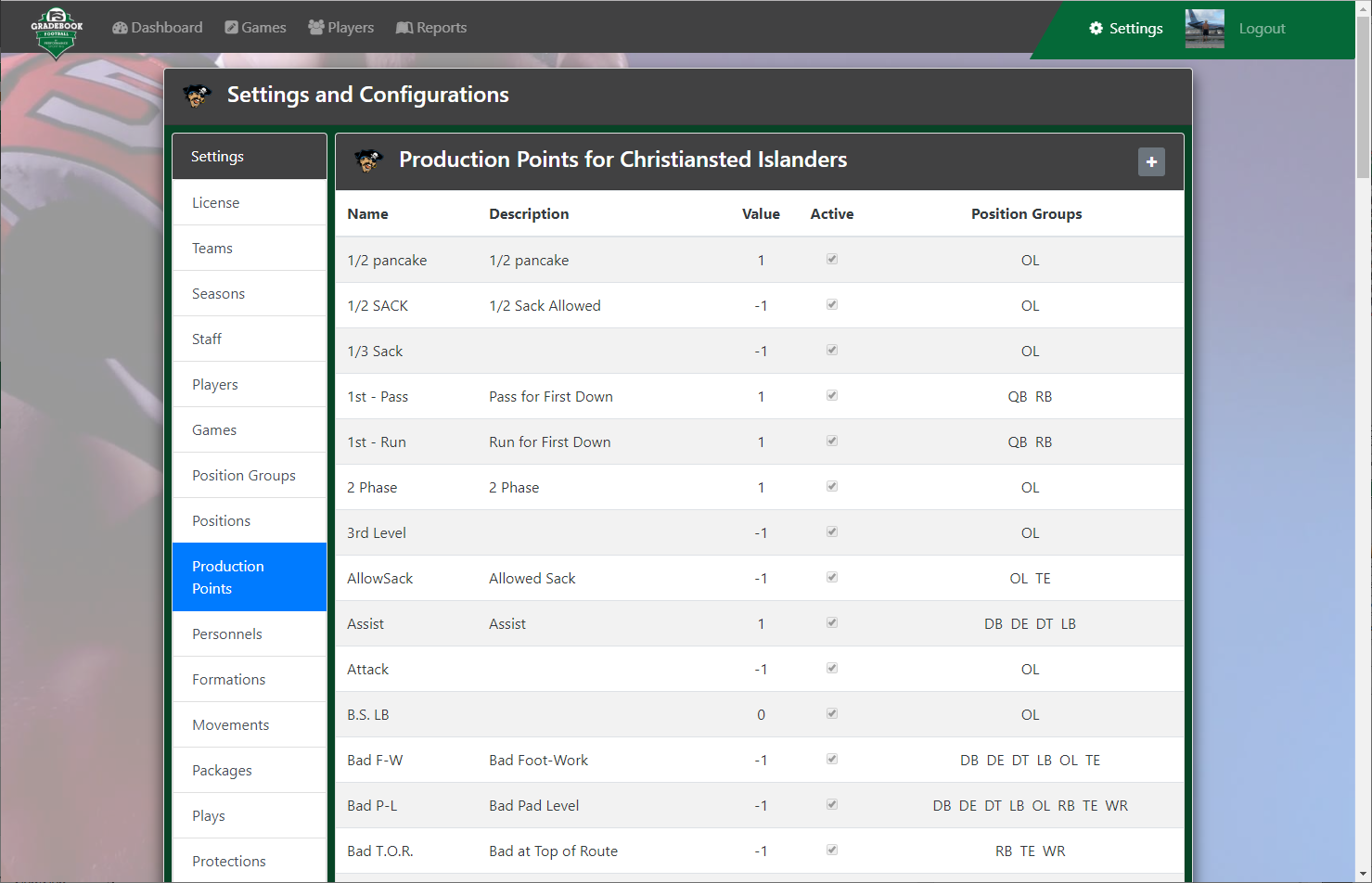Open Games in the top navigation bar
1372x883 pixels.
[x=255, y=28]
